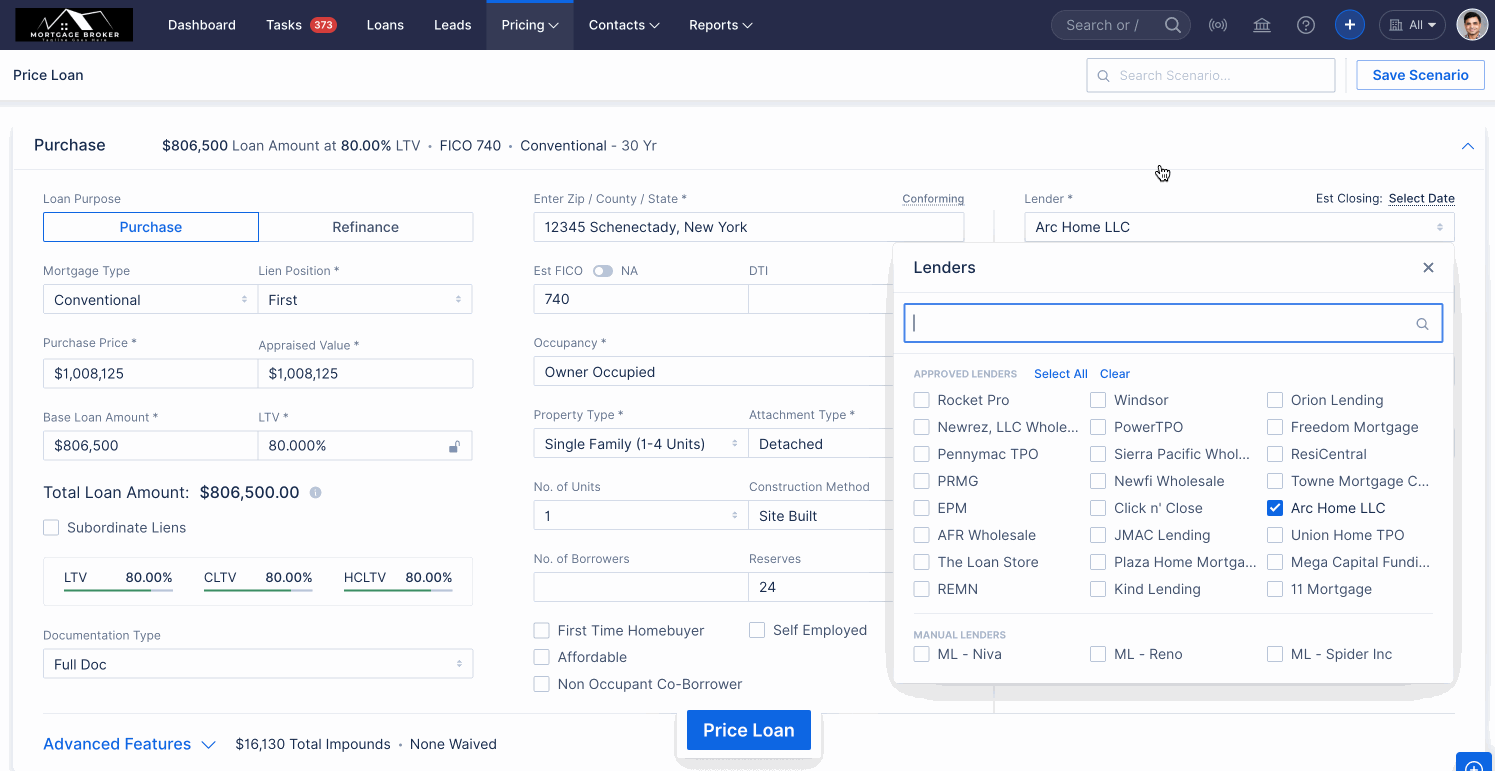Click the Lenders search input
Screen dimensions: 1495x771
tap(1173, 323)
